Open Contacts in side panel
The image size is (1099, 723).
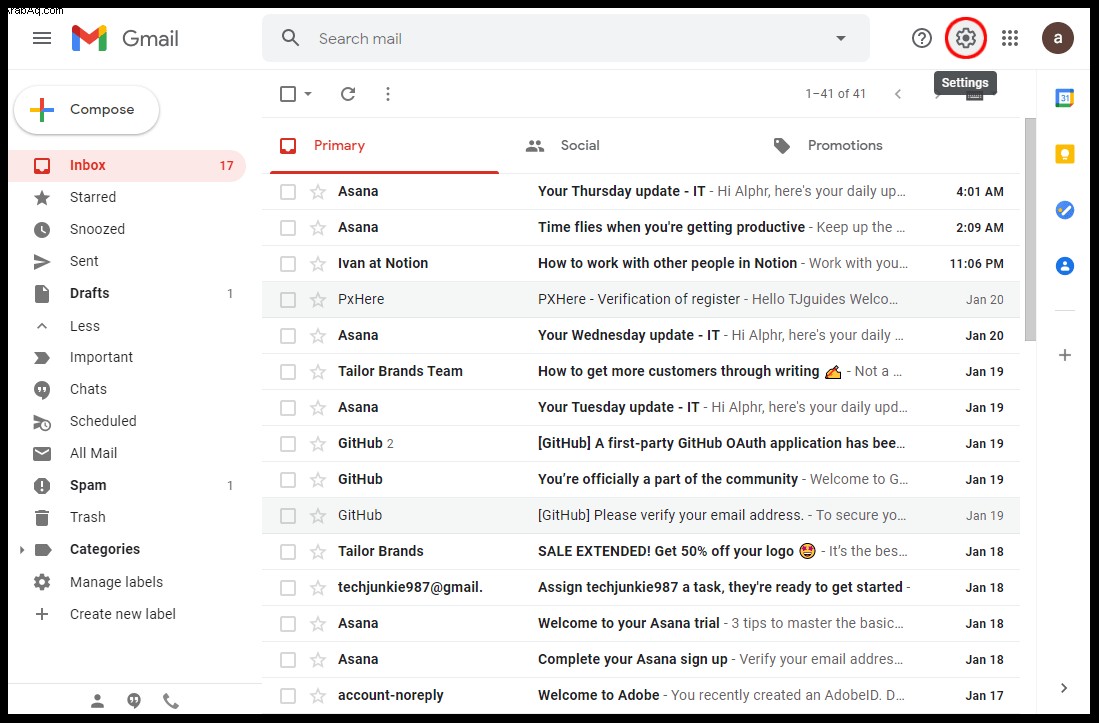(x=1065, y=266)
